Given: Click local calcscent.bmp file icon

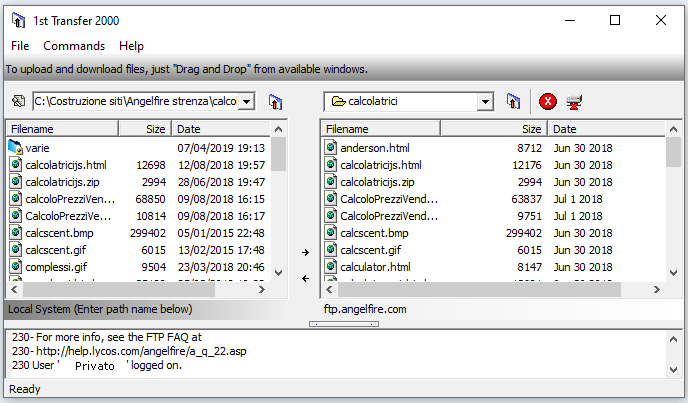Looking at the screenshot, I should tap(16, 233).
